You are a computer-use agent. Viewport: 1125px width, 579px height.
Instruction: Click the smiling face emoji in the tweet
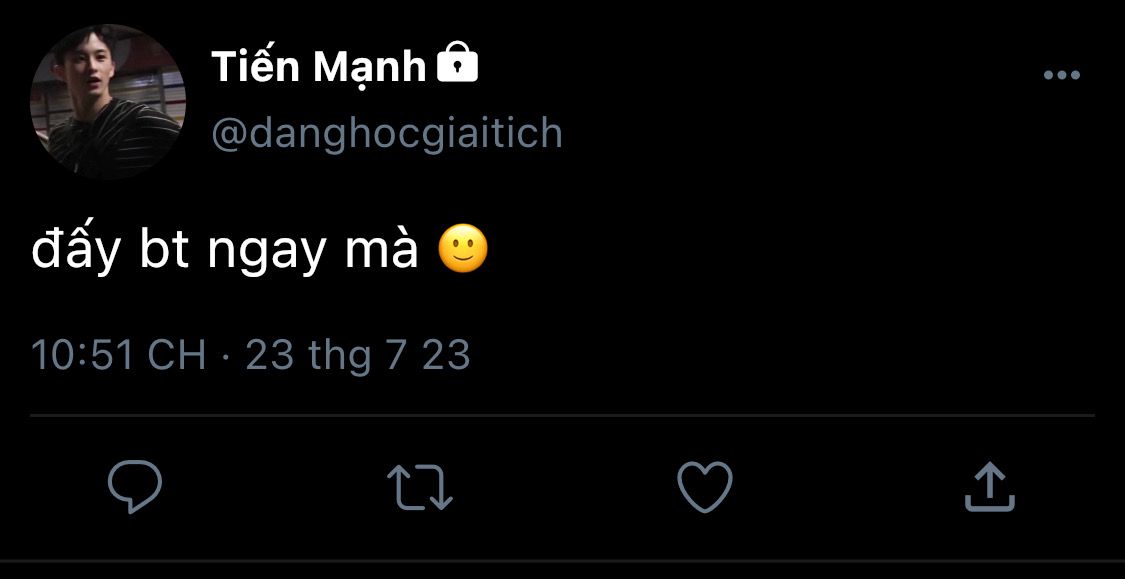point(463,251)
